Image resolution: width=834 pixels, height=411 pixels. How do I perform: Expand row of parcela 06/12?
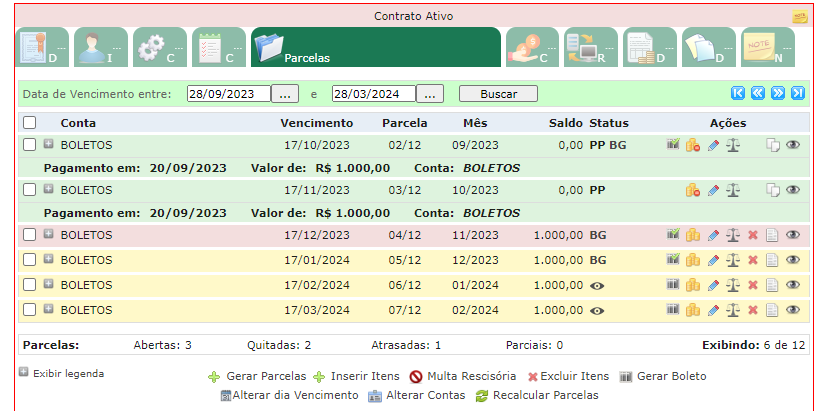click(48, 283)
